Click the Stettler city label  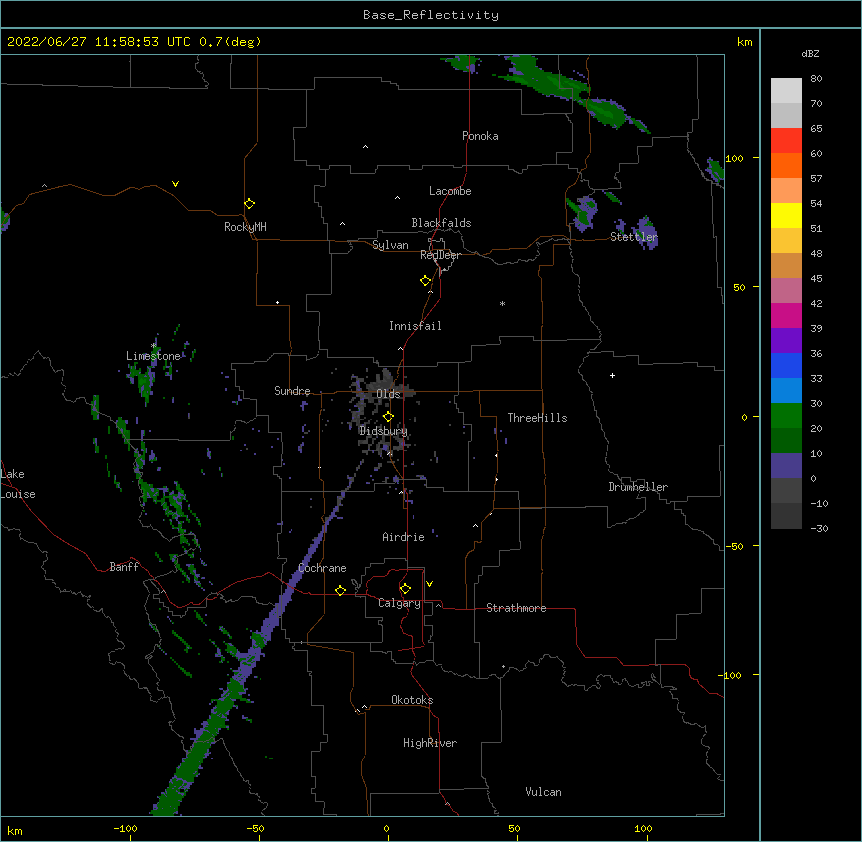tap(634, 237)
